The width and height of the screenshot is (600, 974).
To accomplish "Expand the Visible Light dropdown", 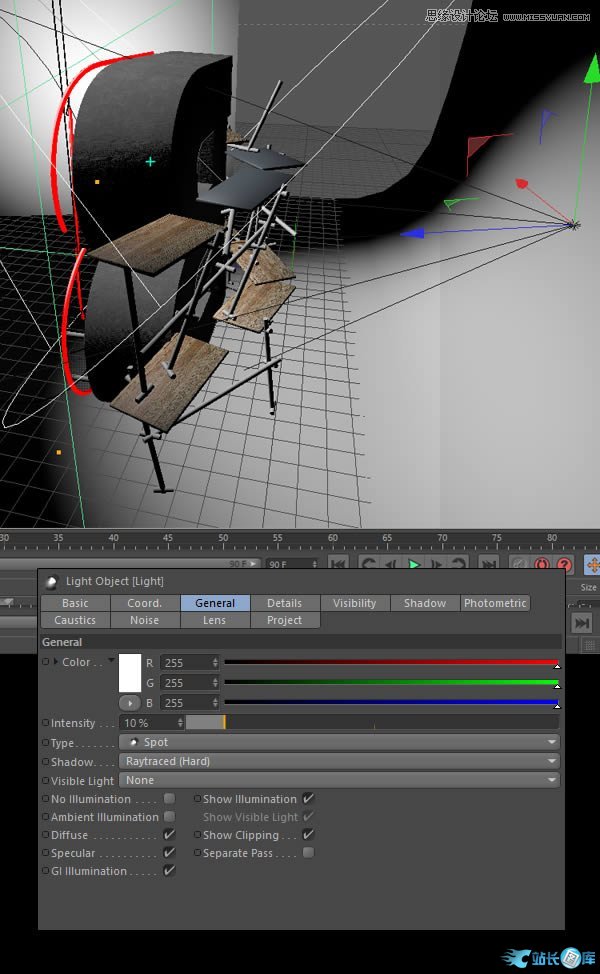I will tap(339, 780).
